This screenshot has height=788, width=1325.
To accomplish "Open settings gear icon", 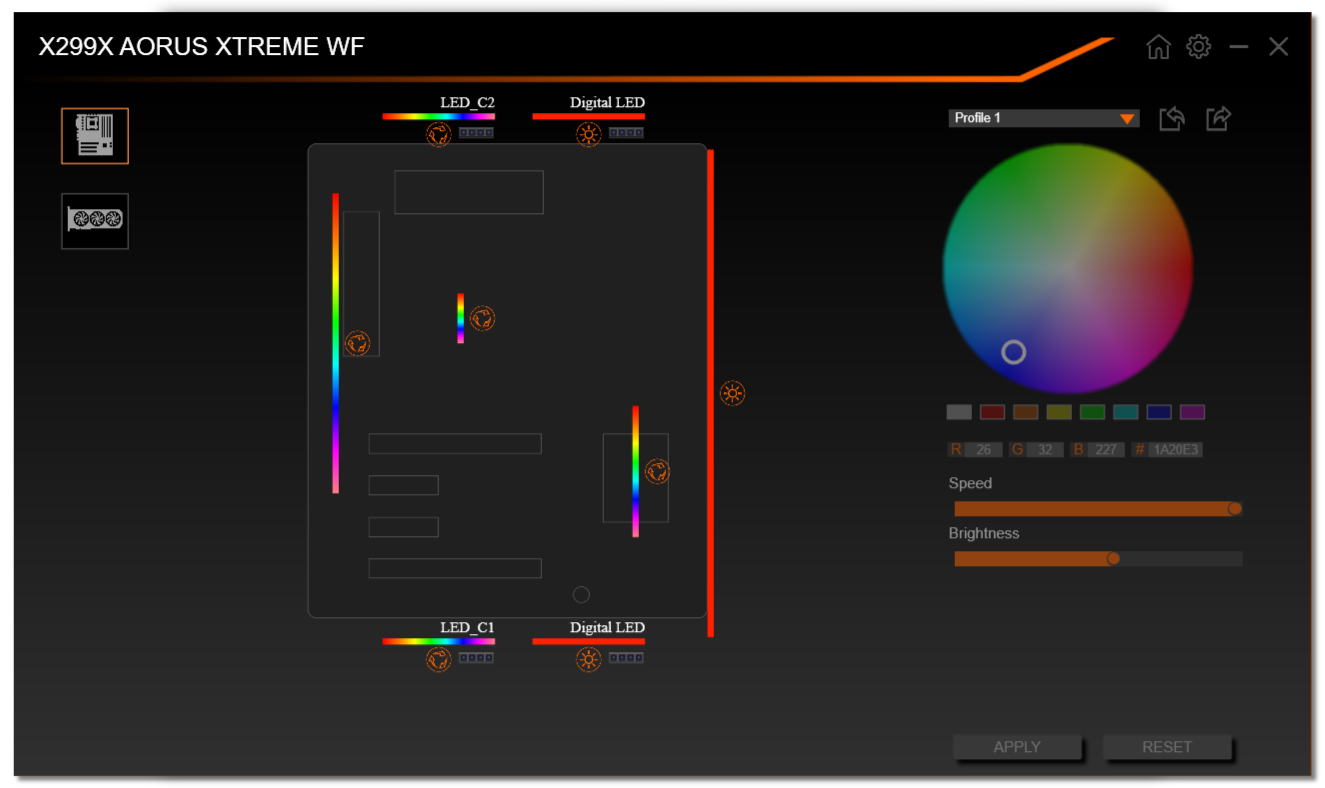I will pyautogui.click(x=1198, y=47).
